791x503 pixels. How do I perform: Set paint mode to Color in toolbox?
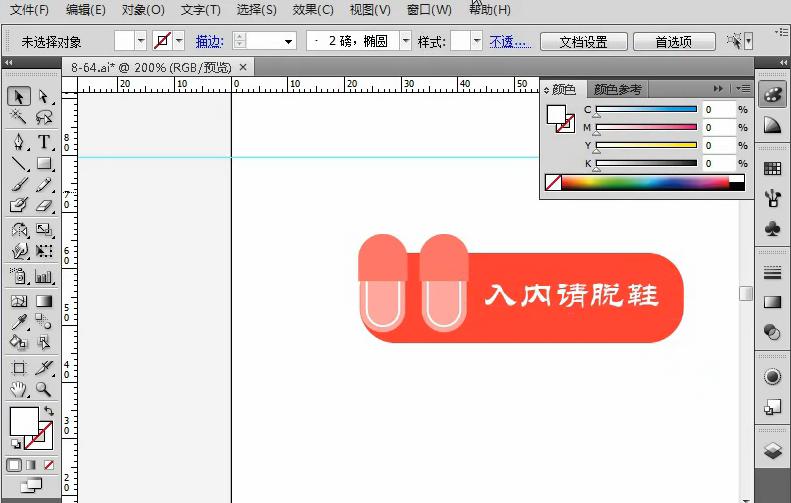pos(14,465)
